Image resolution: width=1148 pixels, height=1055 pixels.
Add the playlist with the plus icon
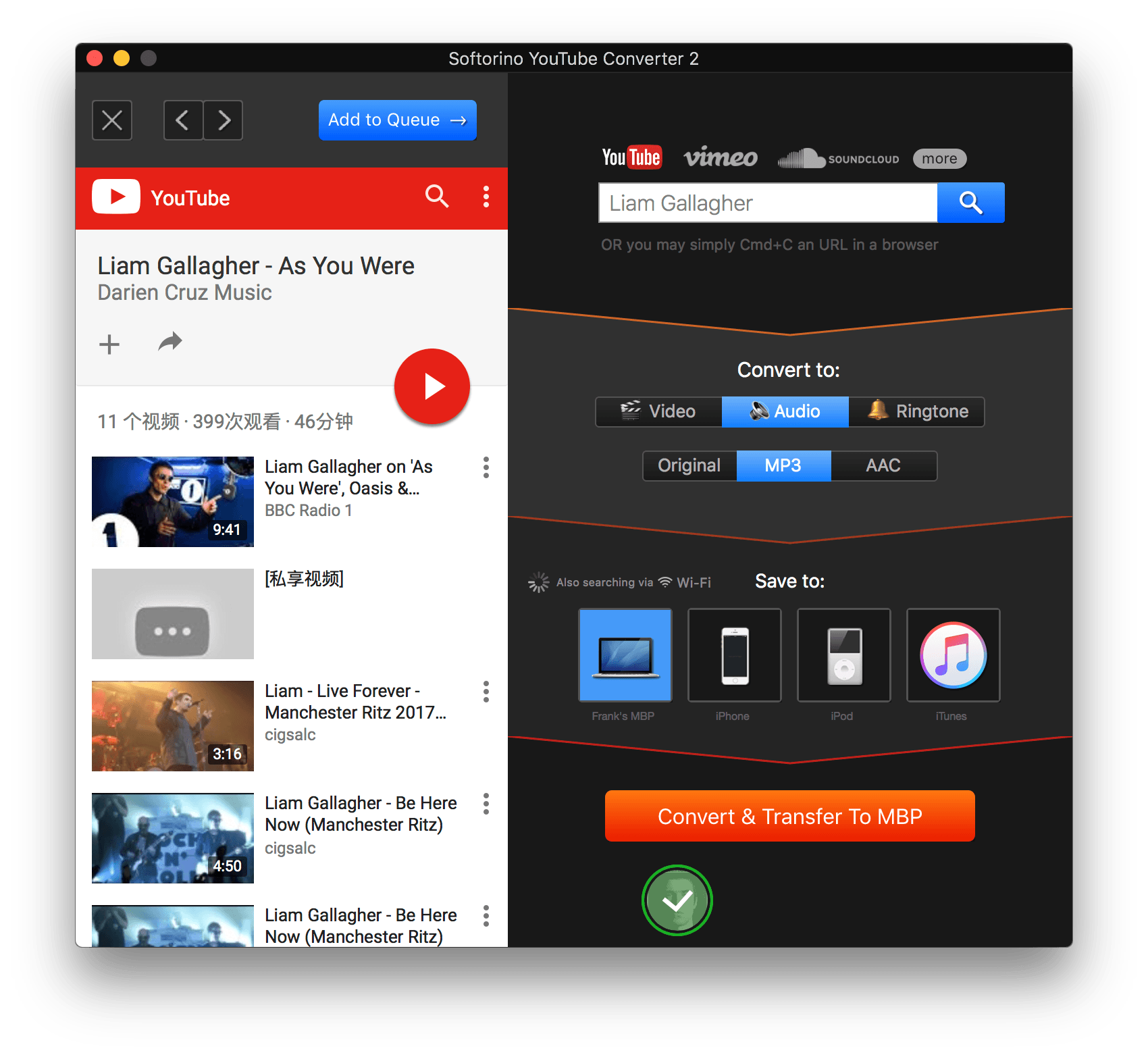coord(109,344)
